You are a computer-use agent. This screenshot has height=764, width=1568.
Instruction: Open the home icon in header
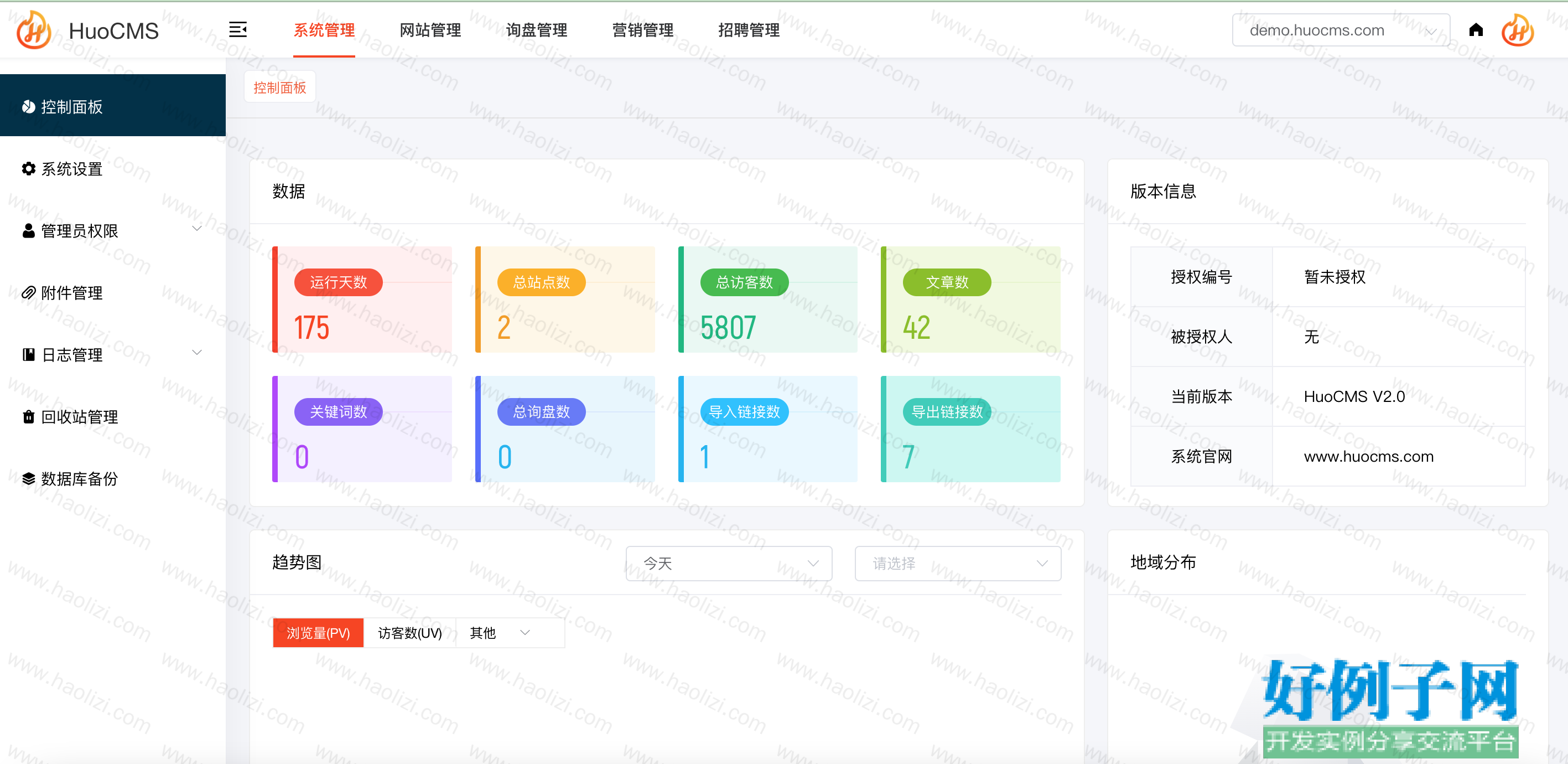click(1476, 30)
